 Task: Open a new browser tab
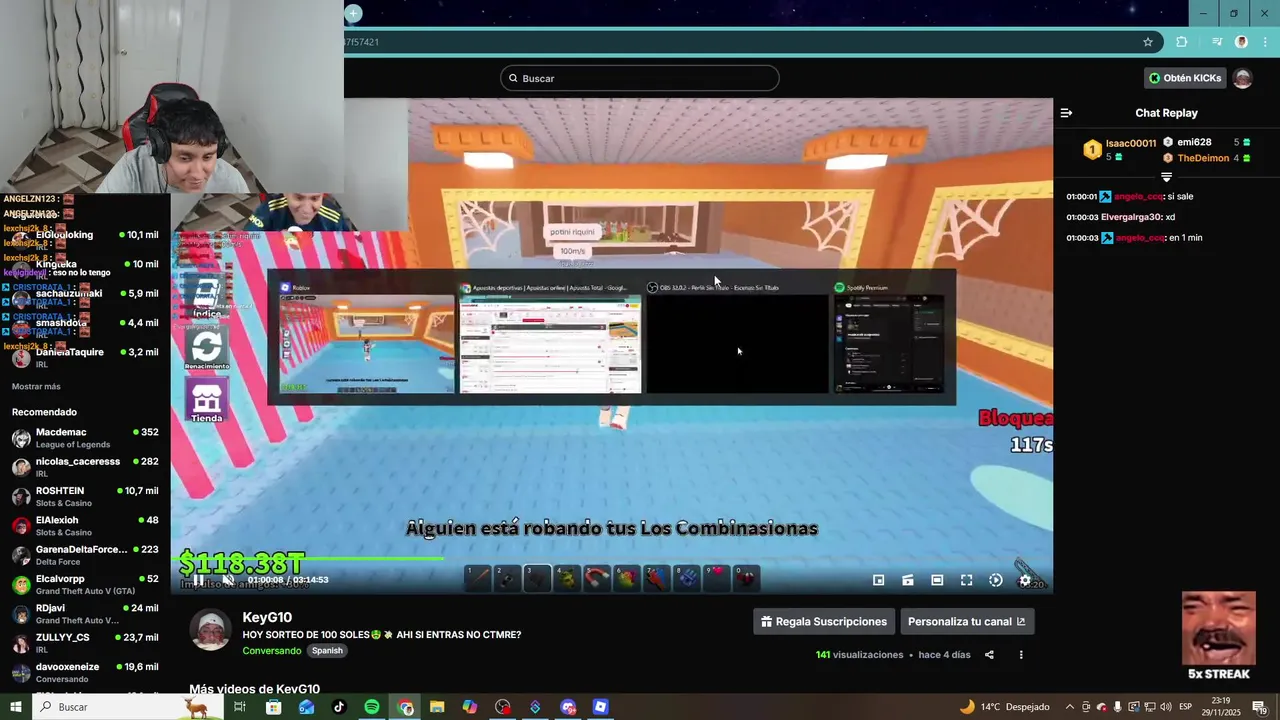click(x=353, y=13)
